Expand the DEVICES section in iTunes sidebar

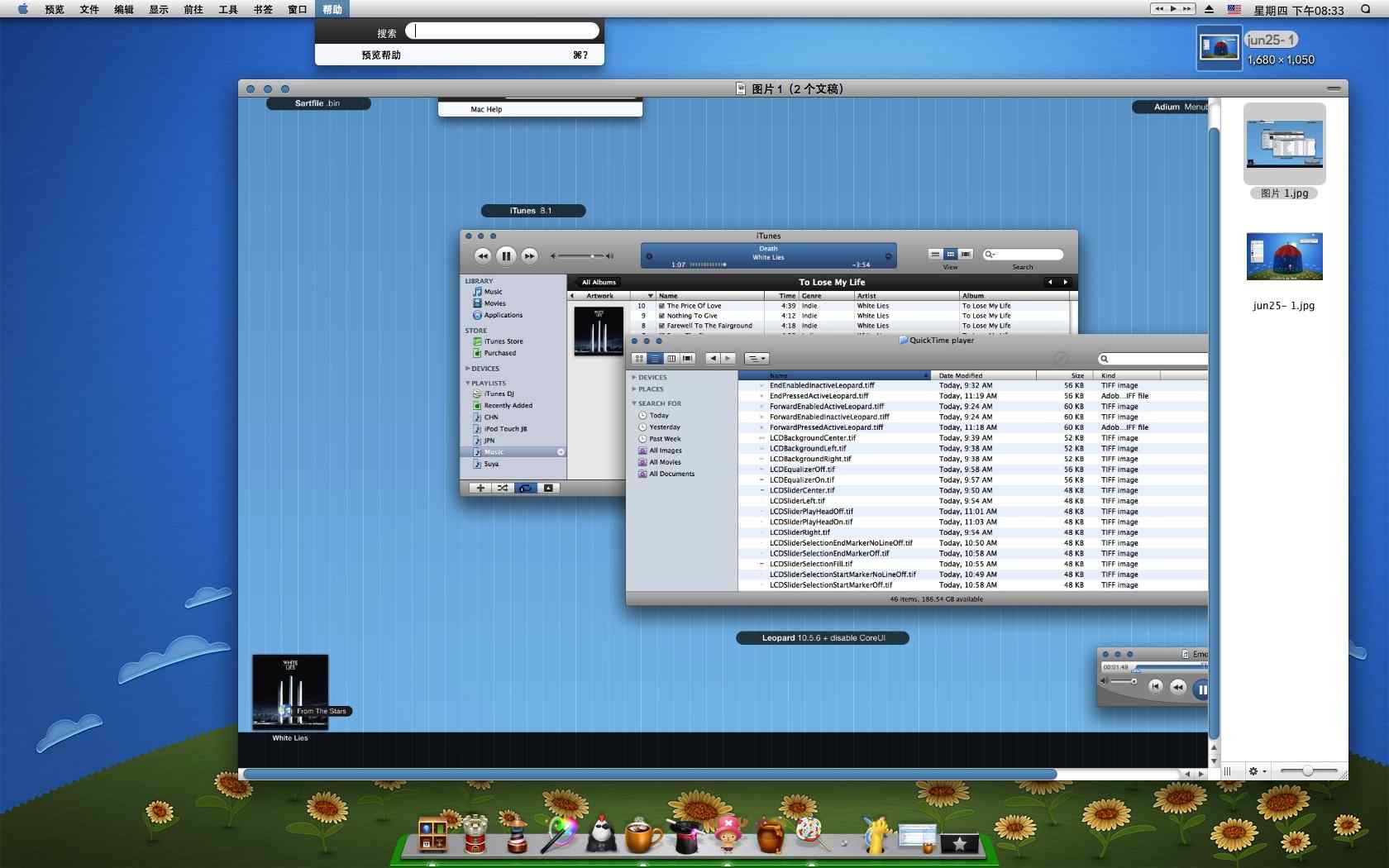pyautogui.click(x=468, y=369)
